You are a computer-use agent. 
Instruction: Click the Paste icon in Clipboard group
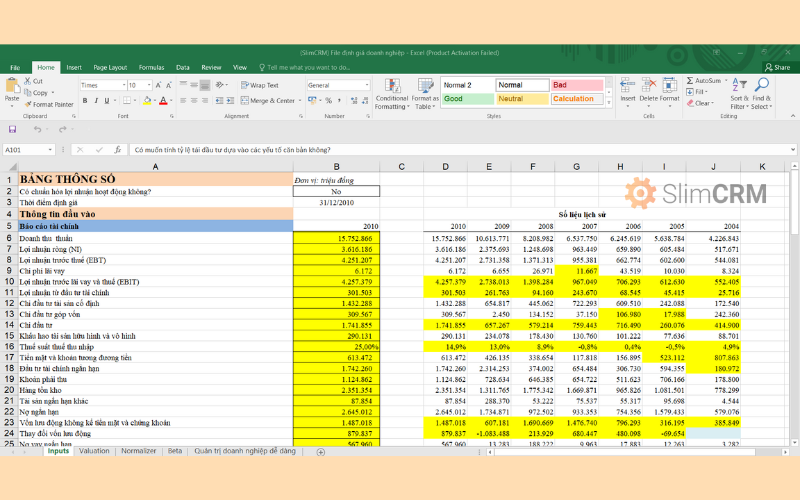[11, 85]
